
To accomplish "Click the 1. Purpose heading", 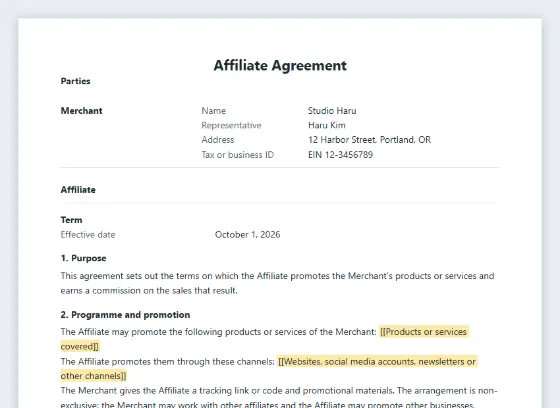I will pos(84,258).
